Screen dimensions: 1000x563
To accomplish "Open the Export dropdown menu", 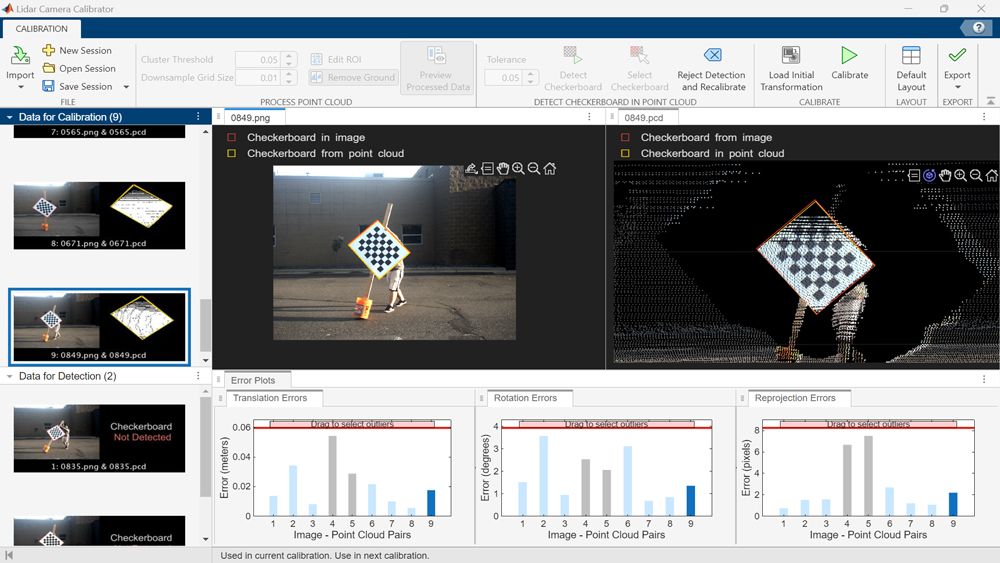I will click(957, 87).
